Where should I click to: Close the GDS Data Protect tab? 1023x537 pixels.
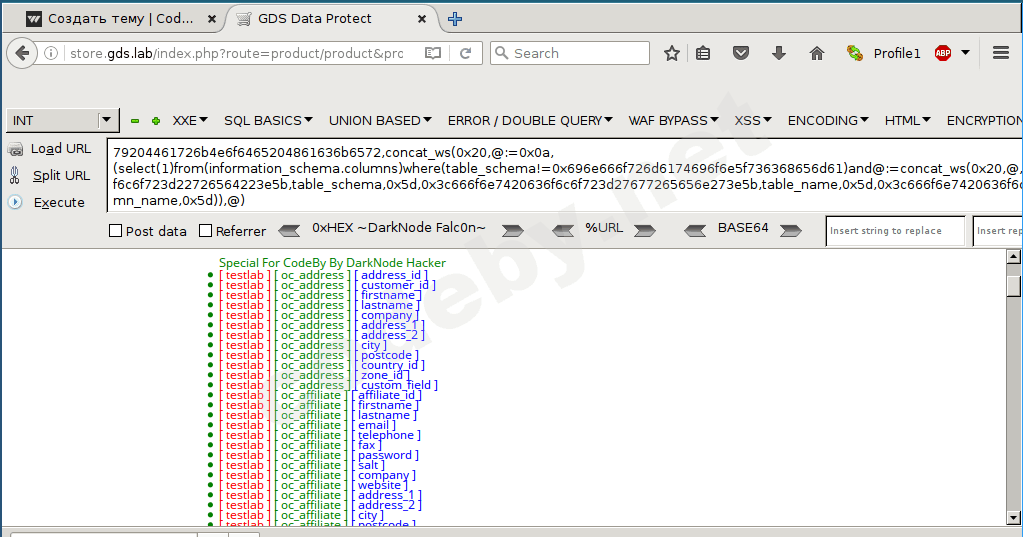[421, 19]
